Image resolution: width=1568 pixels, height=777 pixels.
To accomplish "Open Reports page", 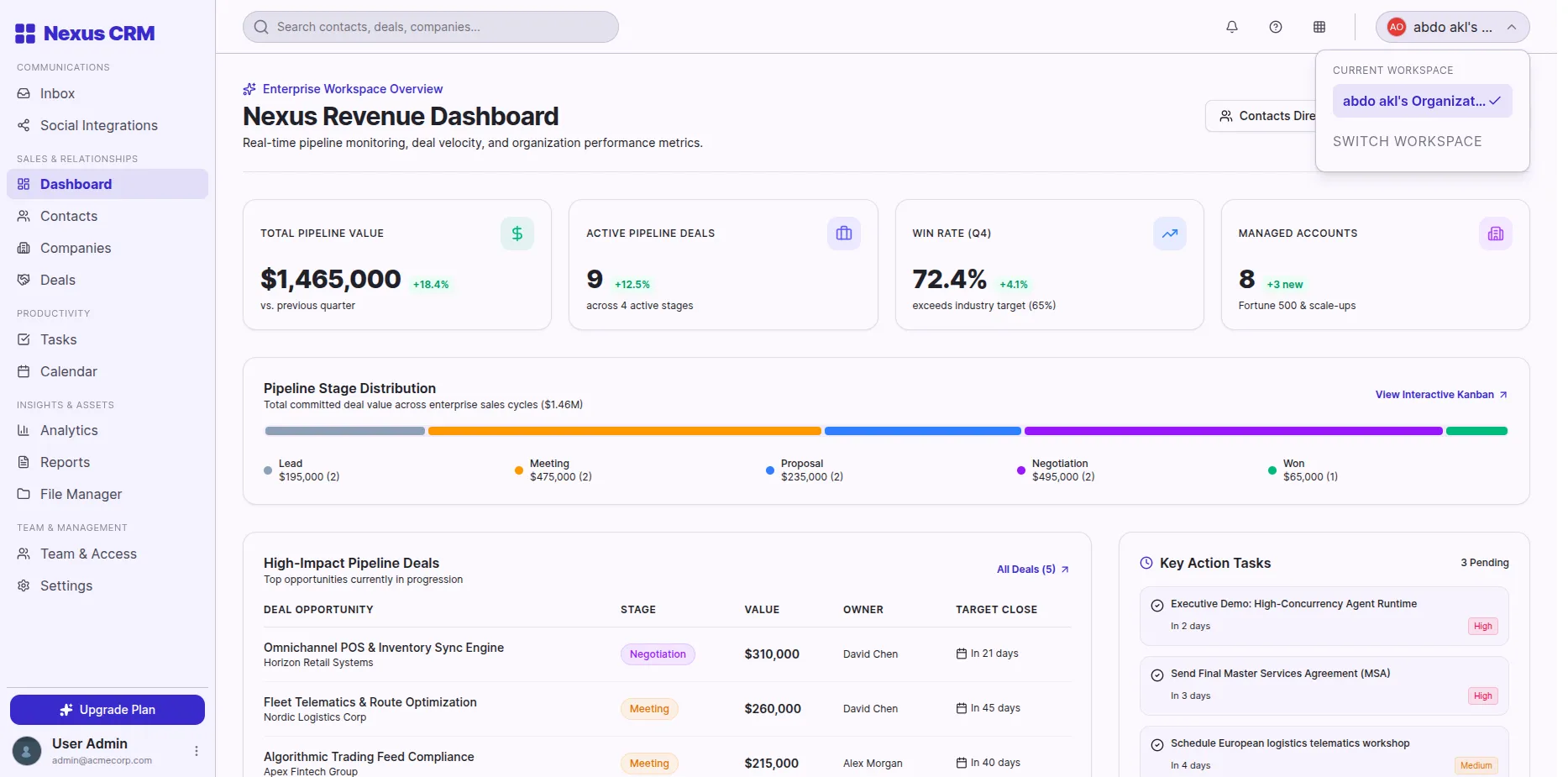I will coord(108,462).
